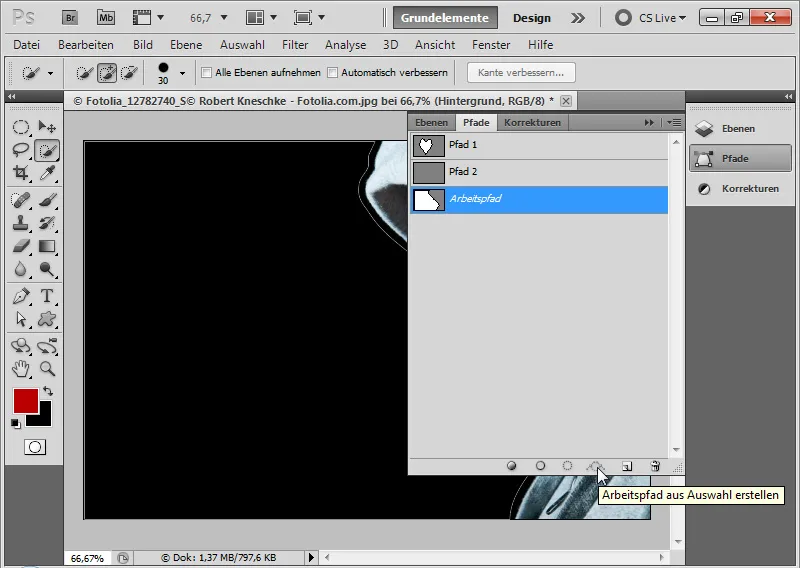Select the Path Selection tool
This screenshot has width=800, height=568.
pos(20,319)
